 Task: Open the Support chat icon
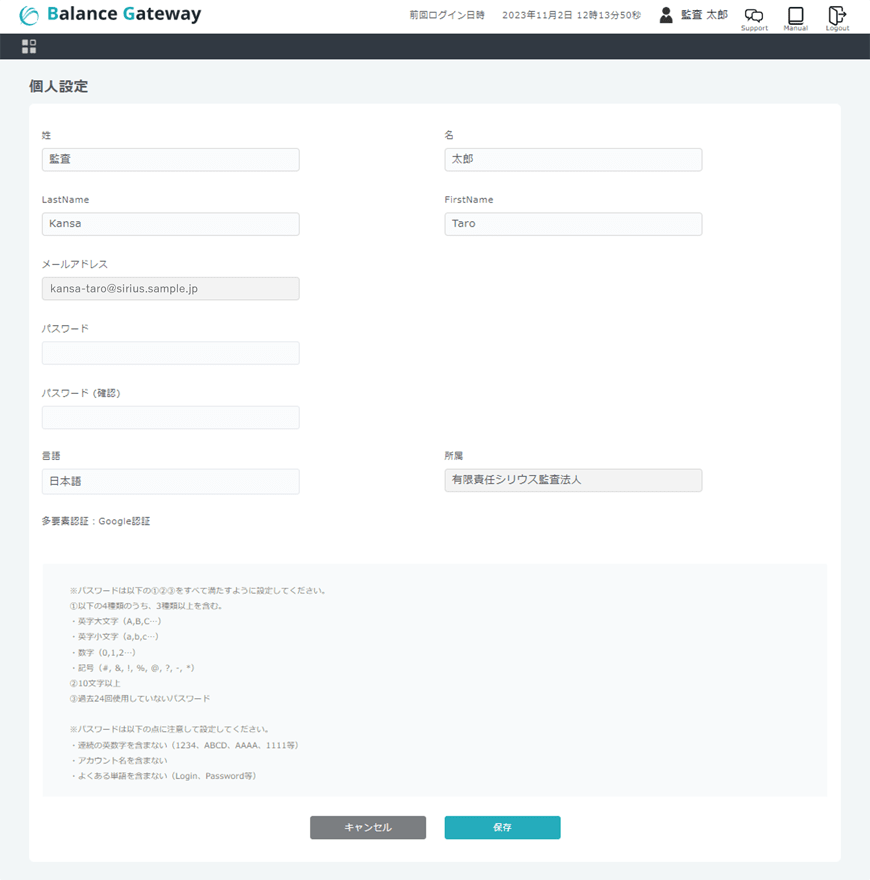click(754, 15)
